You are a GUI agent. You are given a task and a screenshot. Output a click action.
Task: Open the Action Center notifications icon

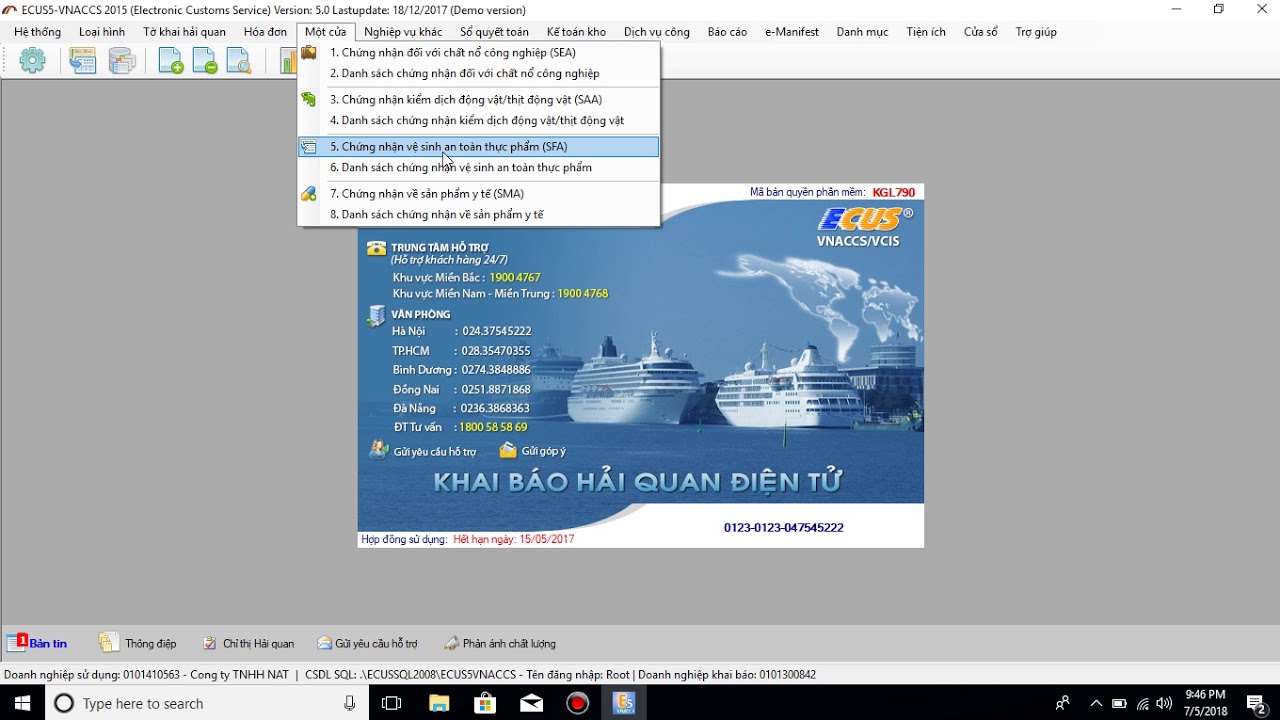point(1256,703)
